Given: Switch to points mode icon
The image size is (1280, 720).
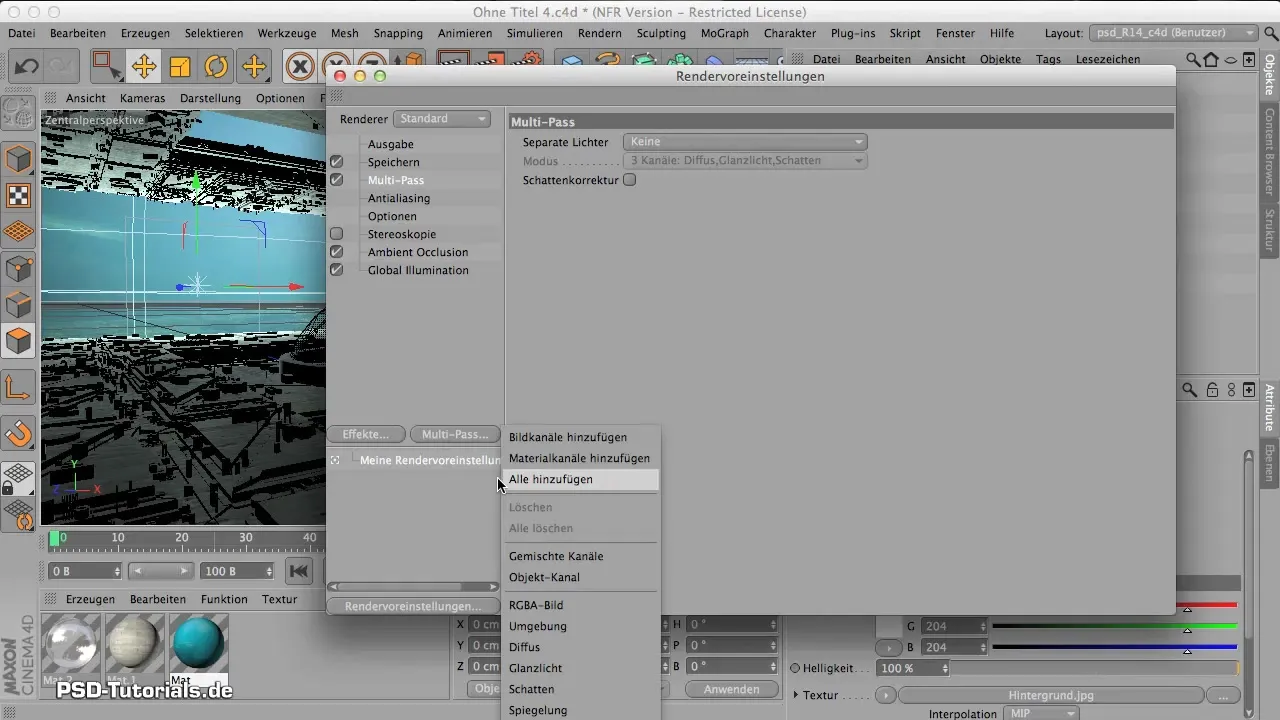Looking at the screenshot, I should pos(18,268).
